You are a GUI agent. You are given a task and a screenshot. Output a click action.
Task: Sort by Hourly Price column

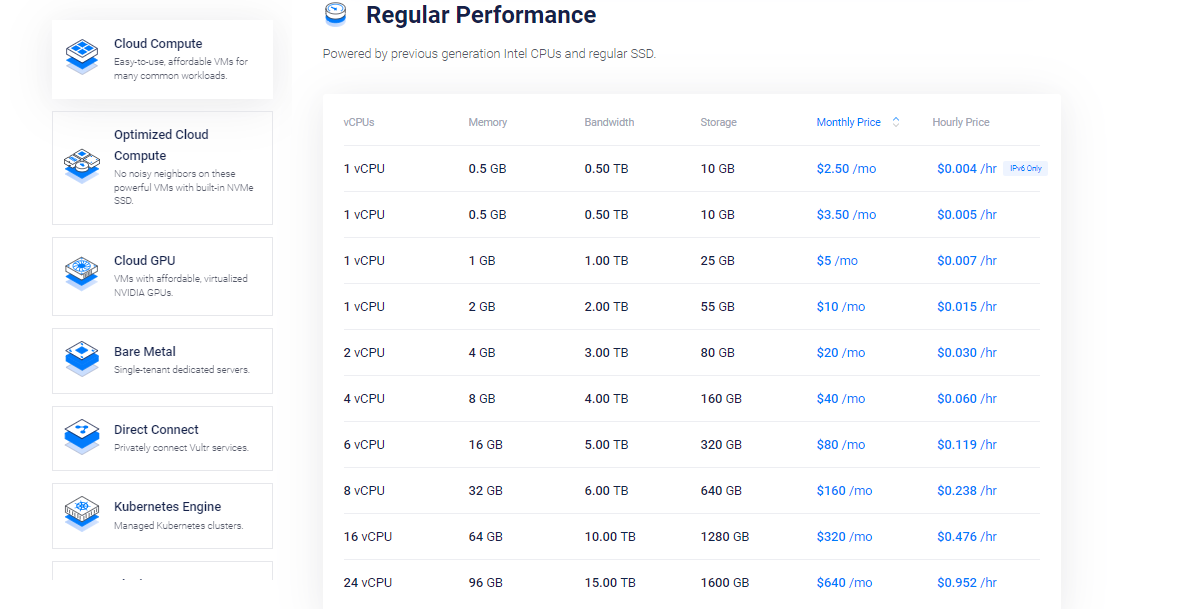[x=960, y=121]
